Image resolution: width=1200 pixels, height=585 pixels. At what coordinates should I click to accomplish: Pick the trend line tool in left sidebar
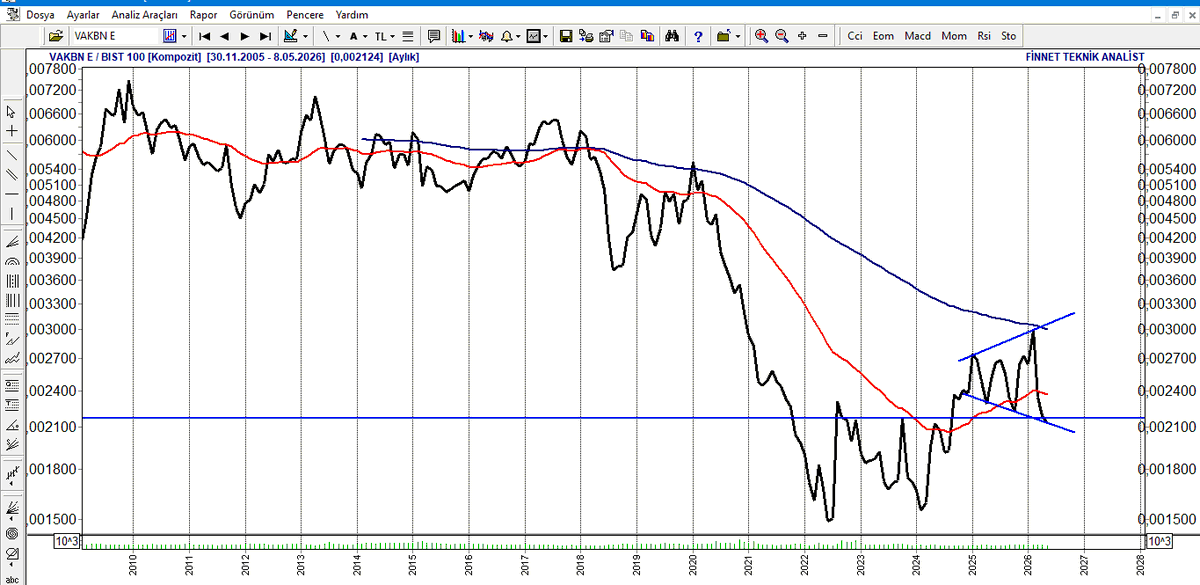click(12, 155)
